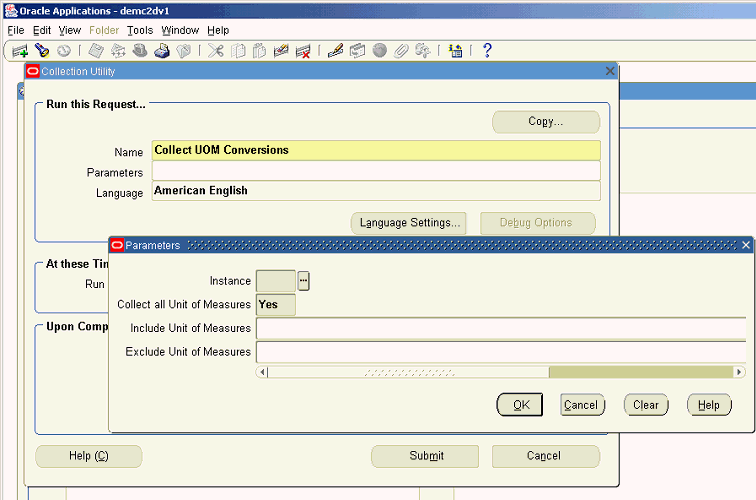Click the horizontal scrollbar thumb in Parameters
Viewport: 756px width, 500px height.
coord(408,372)
